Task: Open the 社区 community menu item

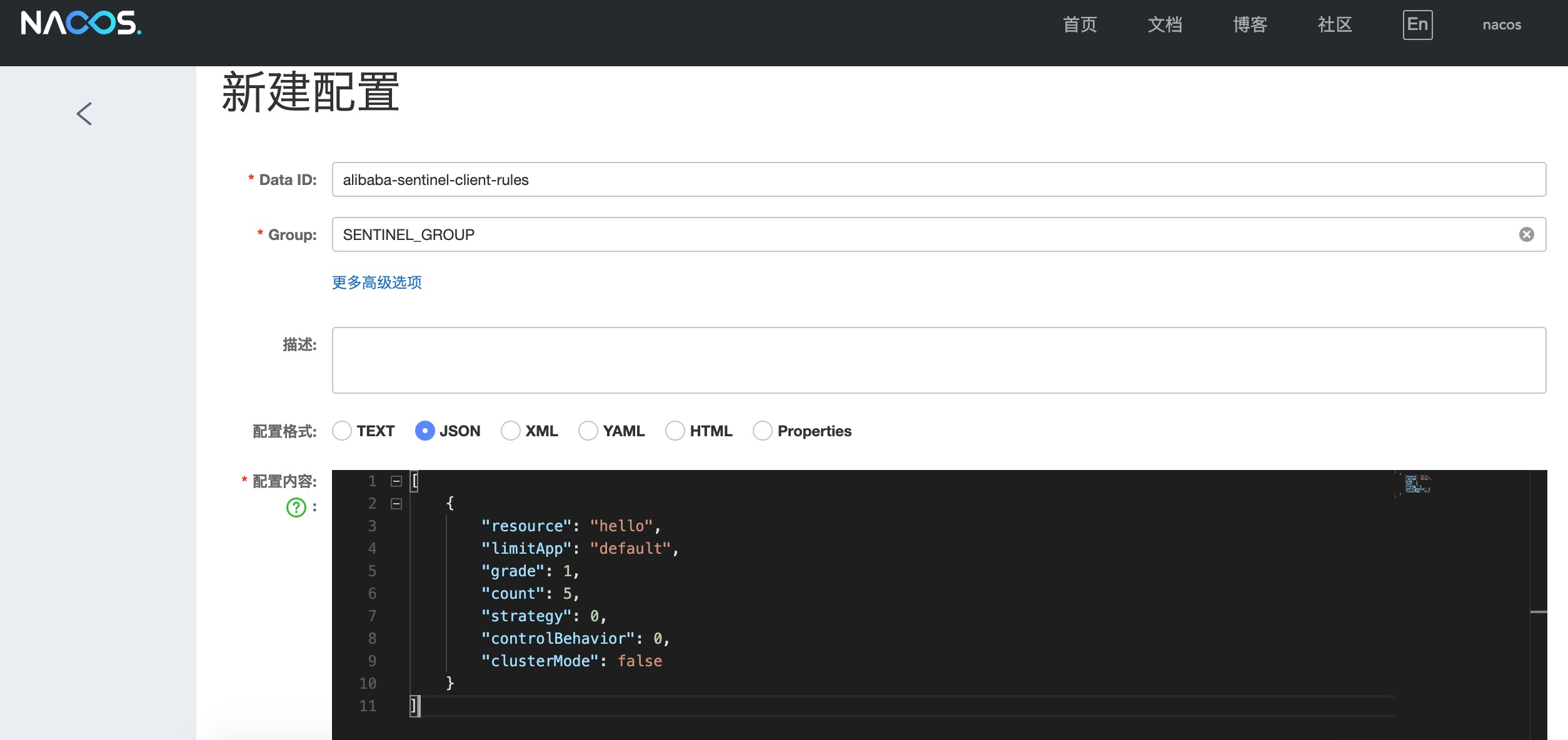Action: (1335, 25)
